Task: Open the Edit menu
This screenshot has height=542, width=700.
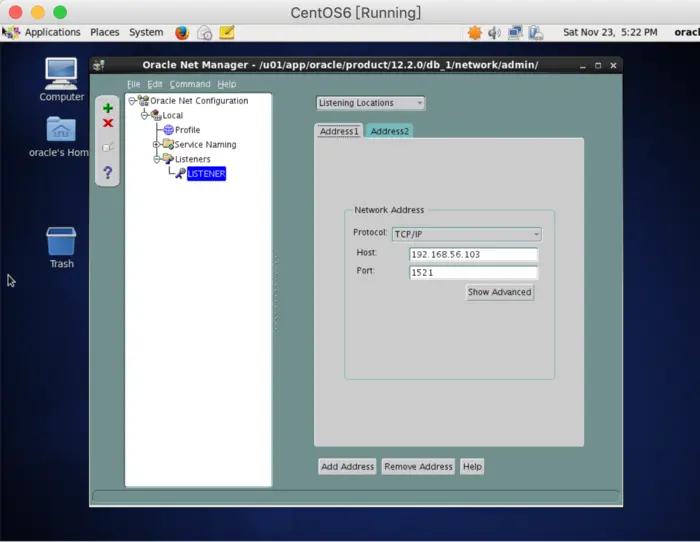Action: [x=155, y=84]
